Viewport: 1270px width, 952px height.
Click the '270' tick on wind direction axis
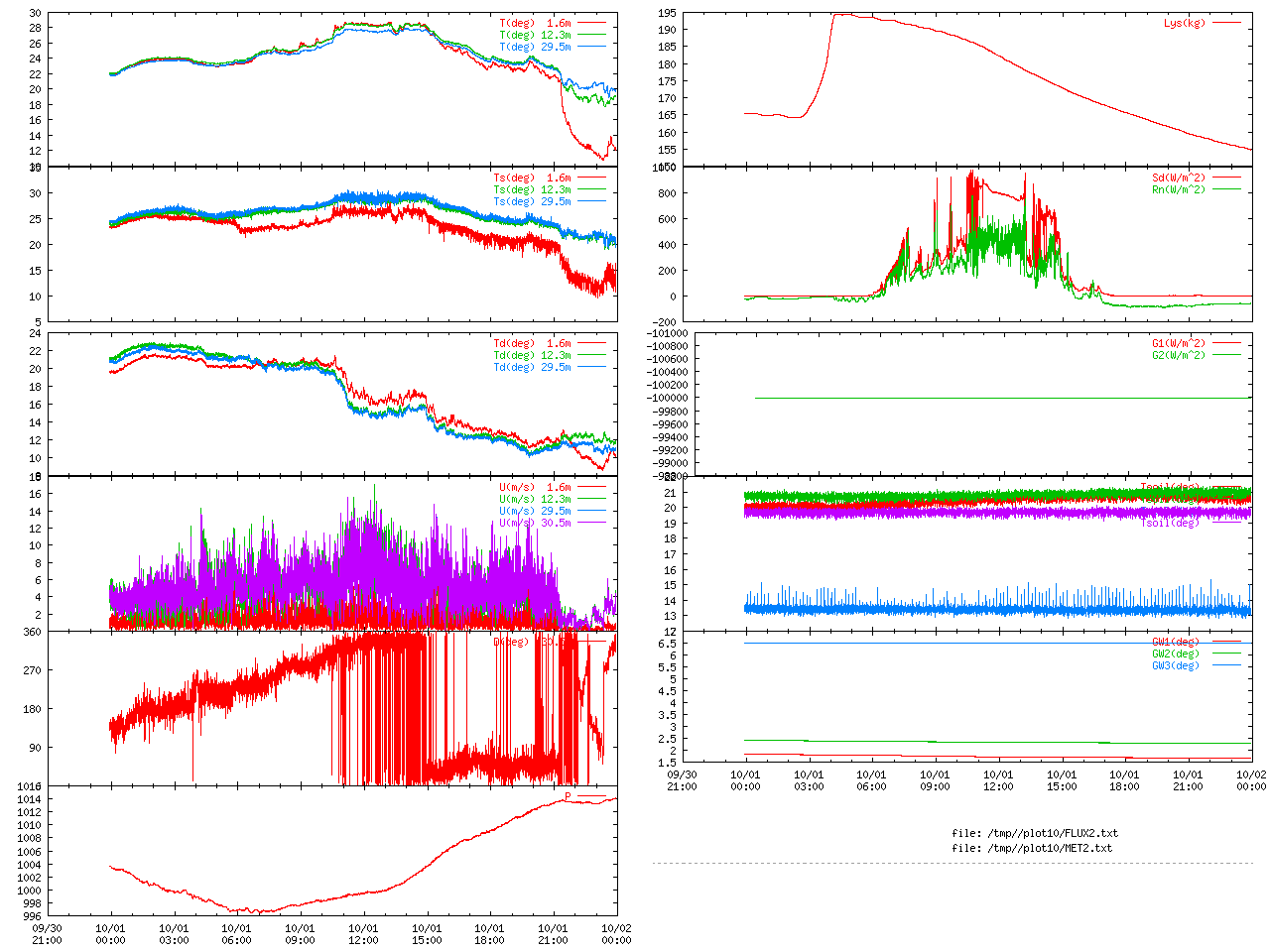tap(32, 671)
